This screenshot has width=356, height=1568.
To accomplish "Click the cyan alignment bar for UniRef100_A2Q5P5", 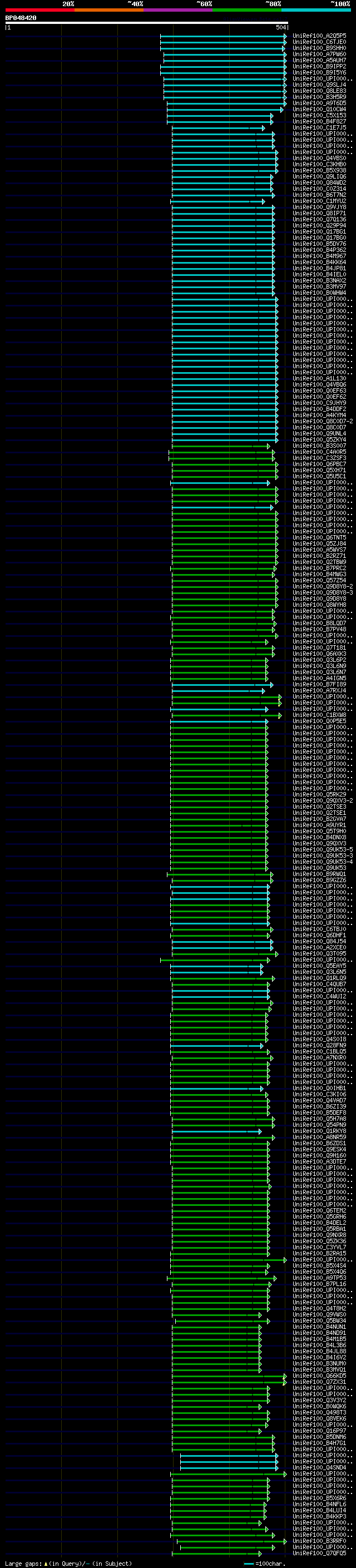I will point(224,36).
